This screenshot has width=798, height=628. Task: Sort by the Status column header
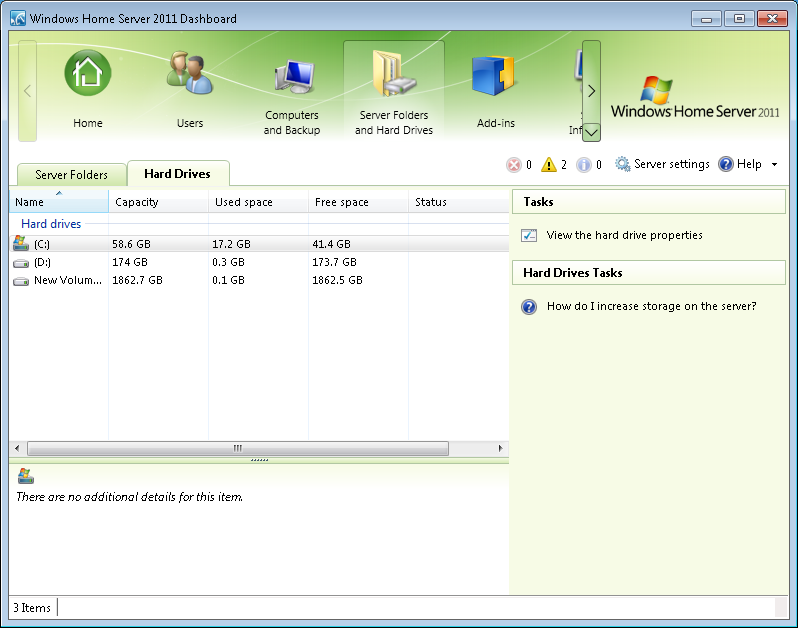tap(459, 202)
